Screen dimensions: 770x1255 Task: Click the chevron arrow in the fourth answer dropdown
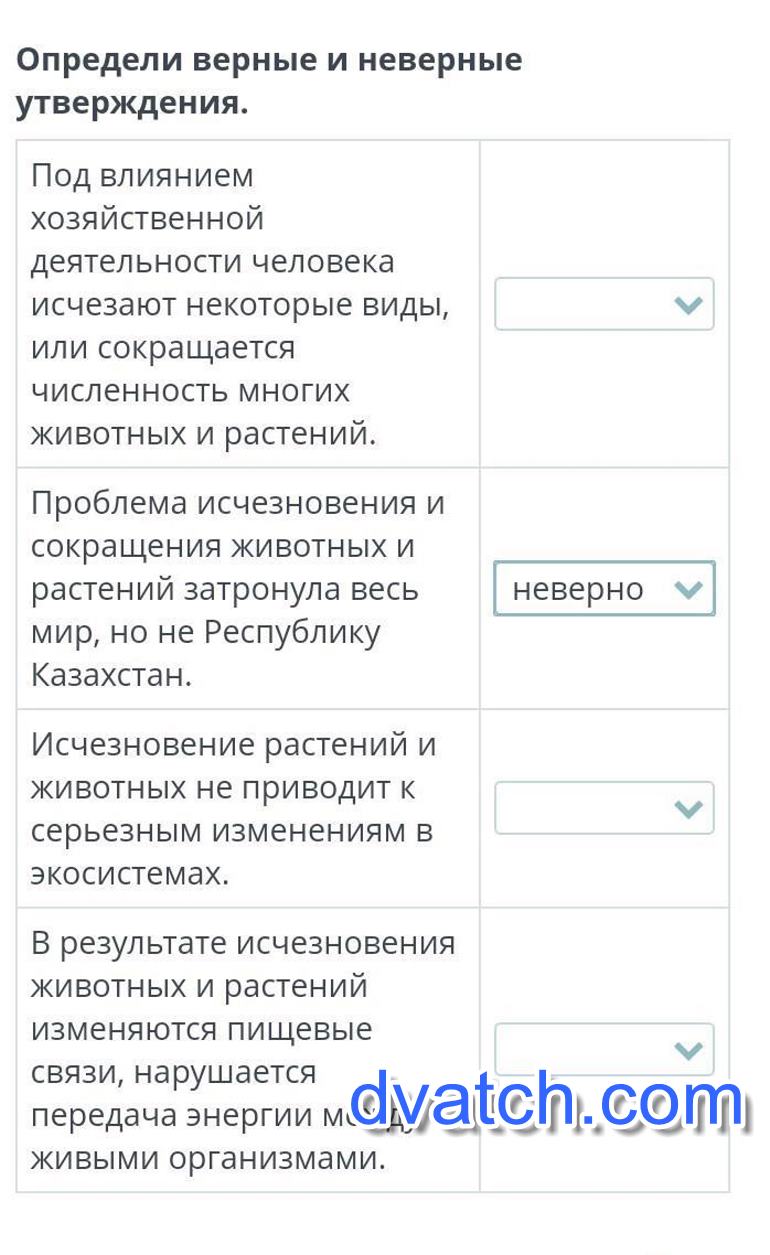point(689,1049)
